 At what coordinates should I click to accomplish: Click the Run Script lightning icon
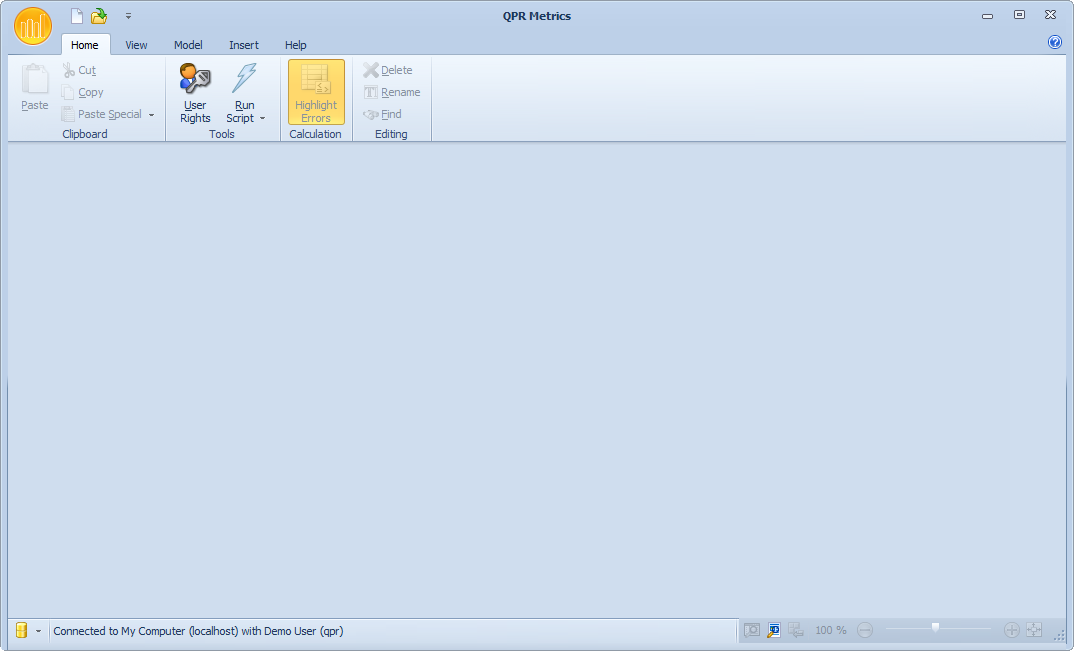pyautogui.click(x=244, y=79)
